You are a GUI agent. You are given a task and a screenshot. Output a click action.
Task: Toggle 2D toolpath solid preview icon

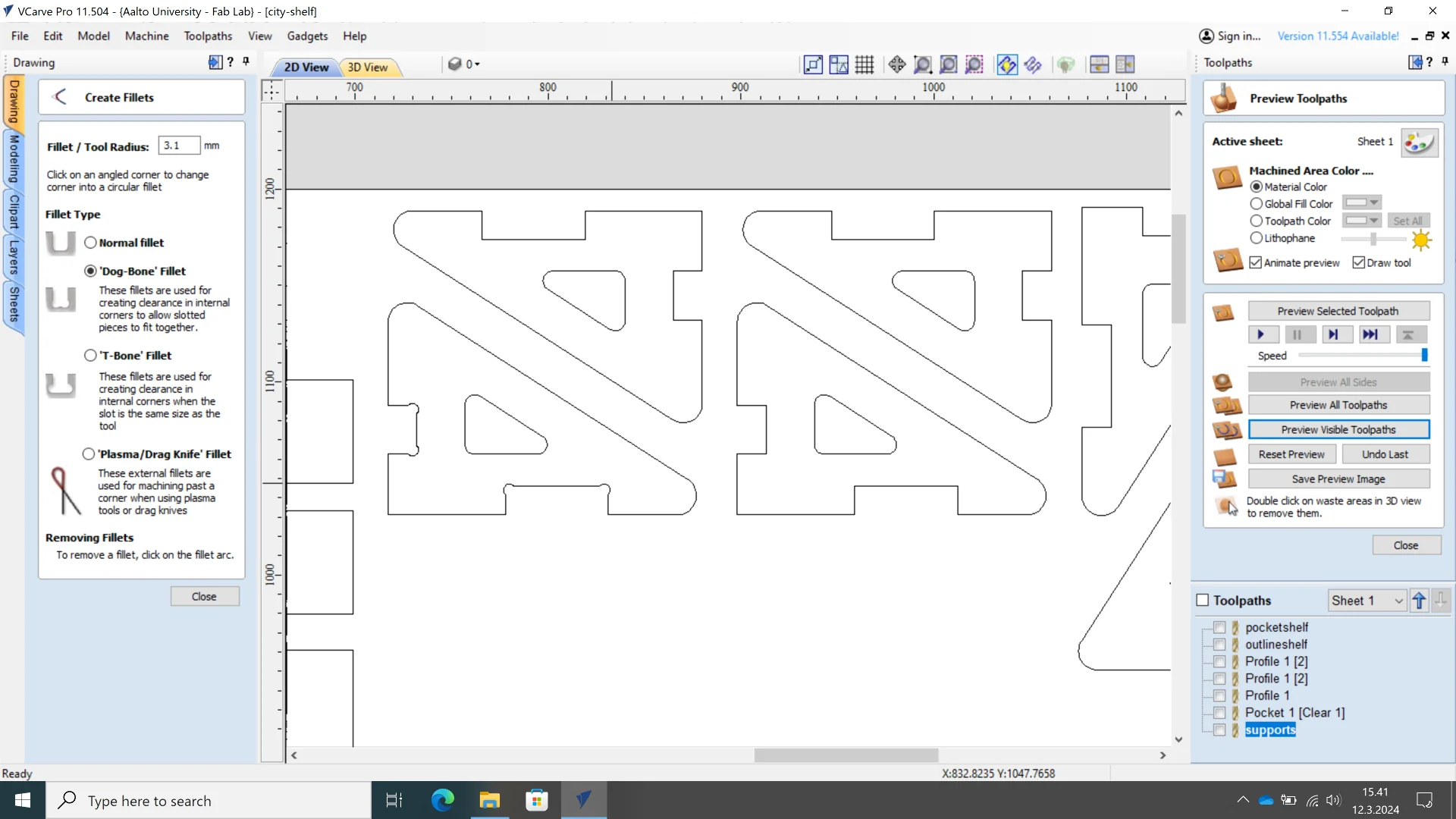[x=1033, y=64]
